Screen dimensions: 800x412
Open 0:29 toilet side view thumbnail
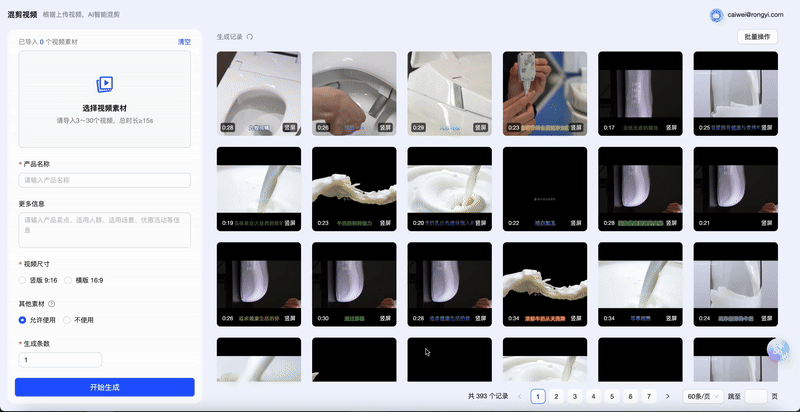(449, 93)
